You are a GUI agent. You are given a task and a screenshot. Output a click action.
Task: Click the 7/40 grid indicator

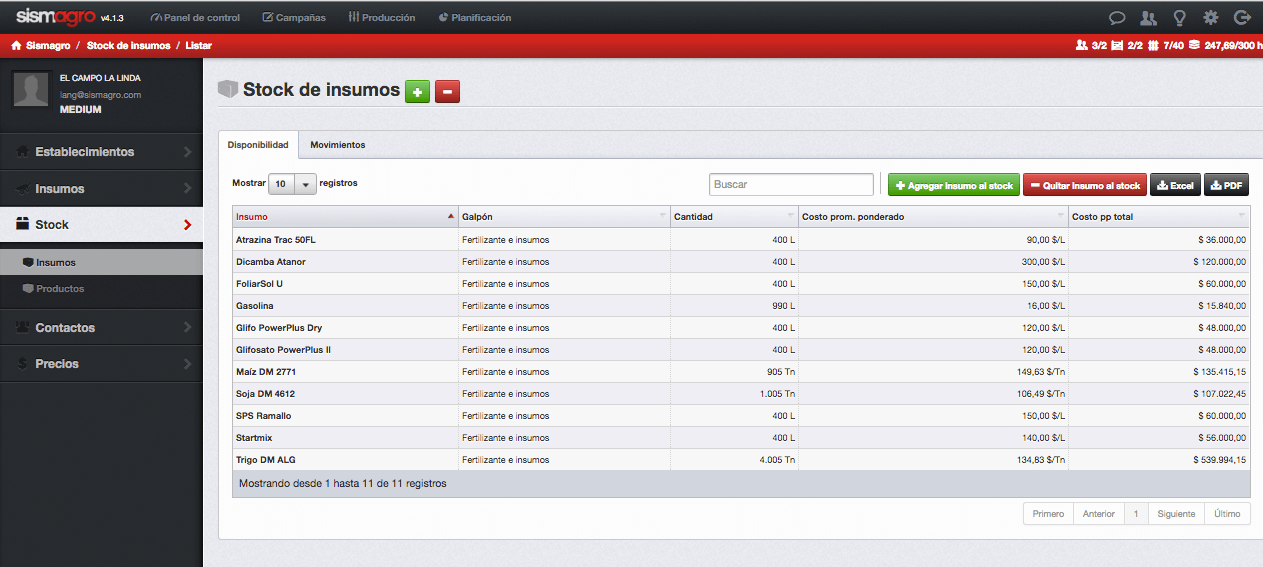(x=1166, y=45)
